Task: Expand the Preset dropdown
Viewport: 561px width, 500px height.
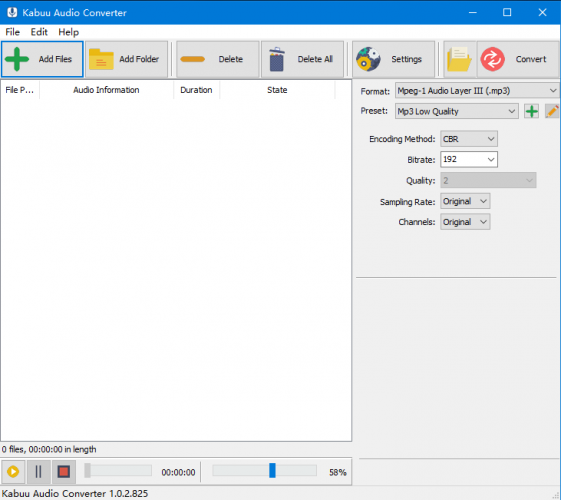Action: [457, 111]
